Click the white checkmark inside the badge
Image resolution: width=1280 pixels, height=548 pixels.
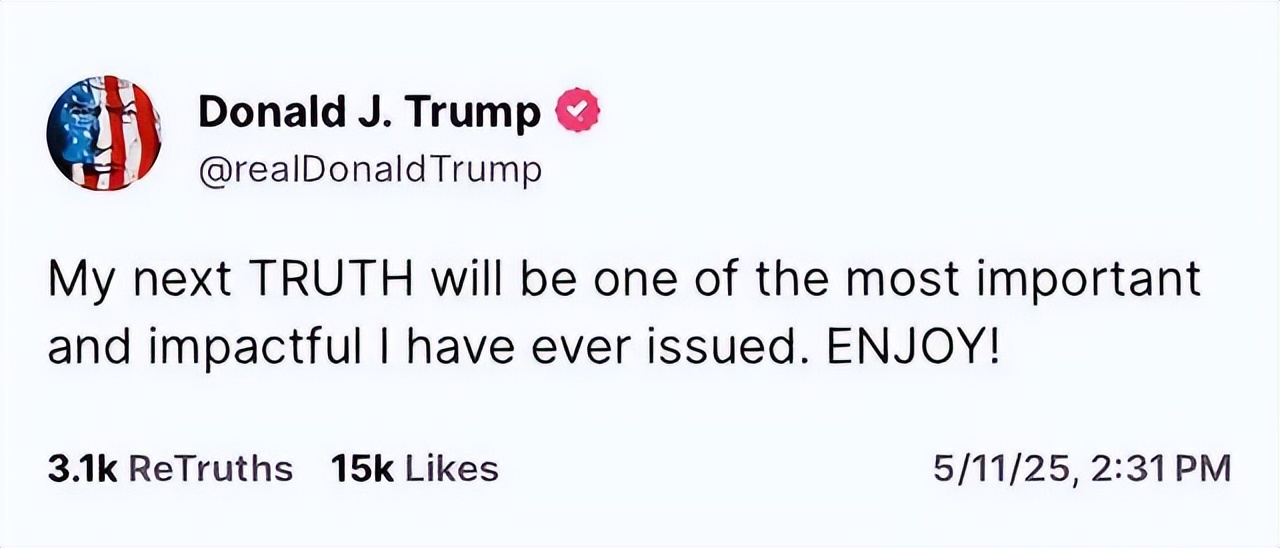pyautogui.click(x=578, y=110)
